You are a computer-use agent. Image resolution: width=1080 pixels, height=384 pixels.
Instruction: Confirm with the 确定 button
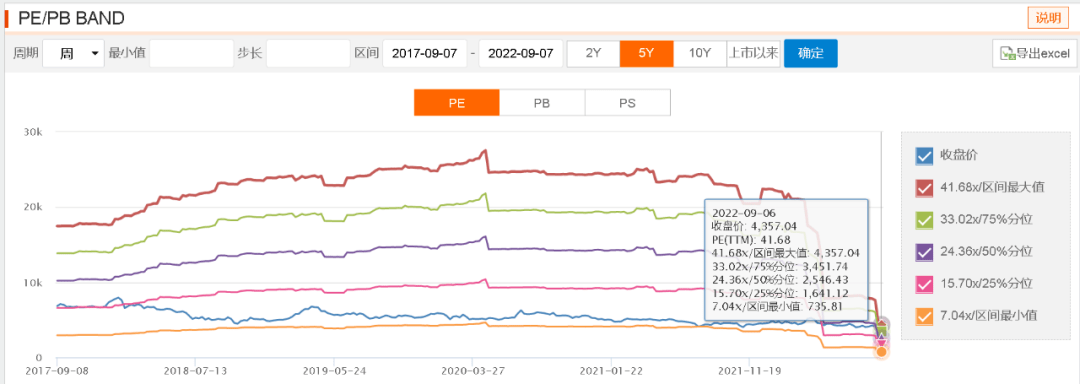811,53
